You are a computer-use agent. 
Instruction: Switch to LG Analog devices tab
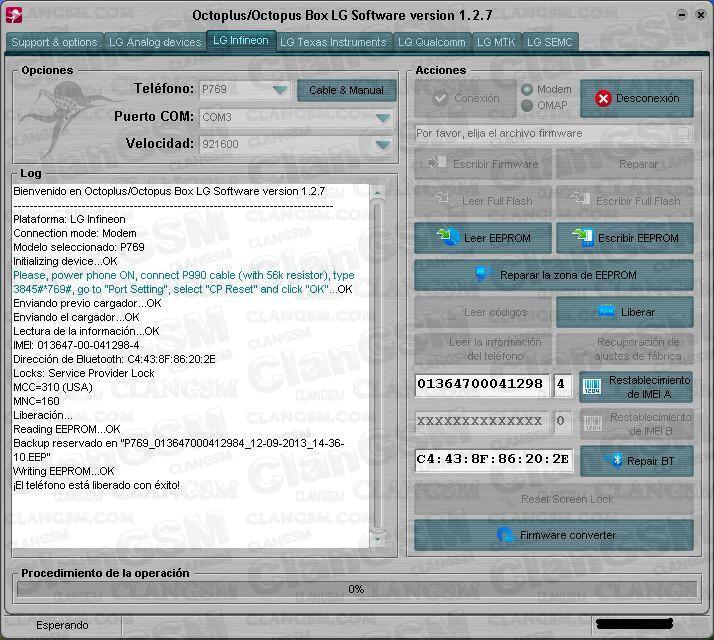155,42
